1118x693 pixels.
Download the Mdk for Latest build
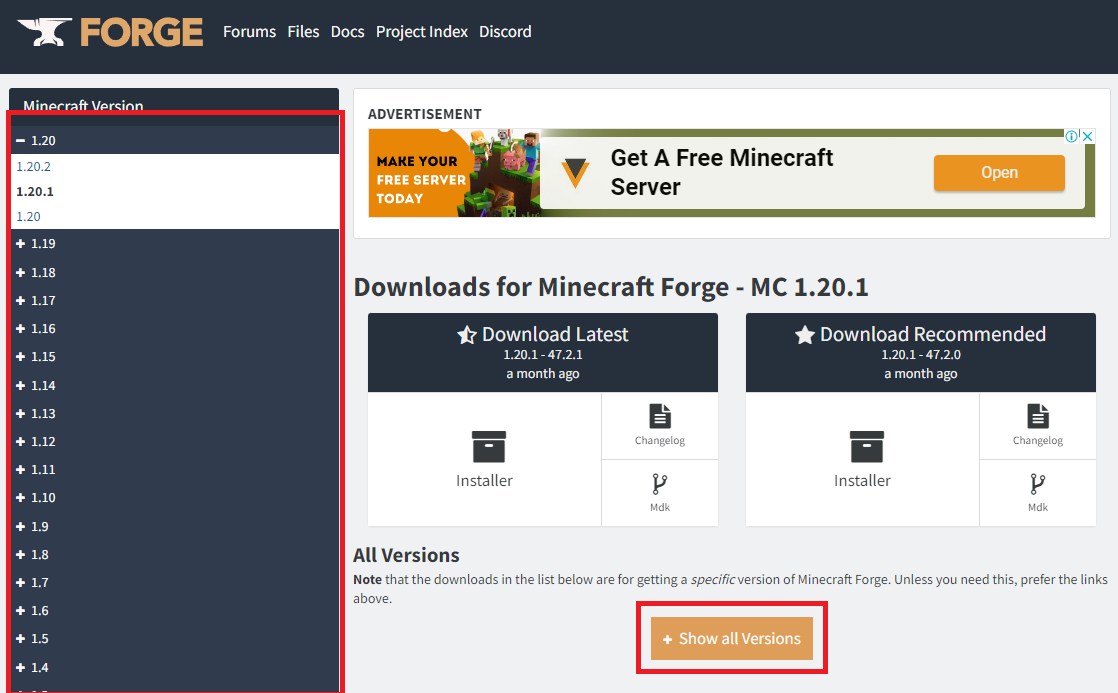coord(660,493)
